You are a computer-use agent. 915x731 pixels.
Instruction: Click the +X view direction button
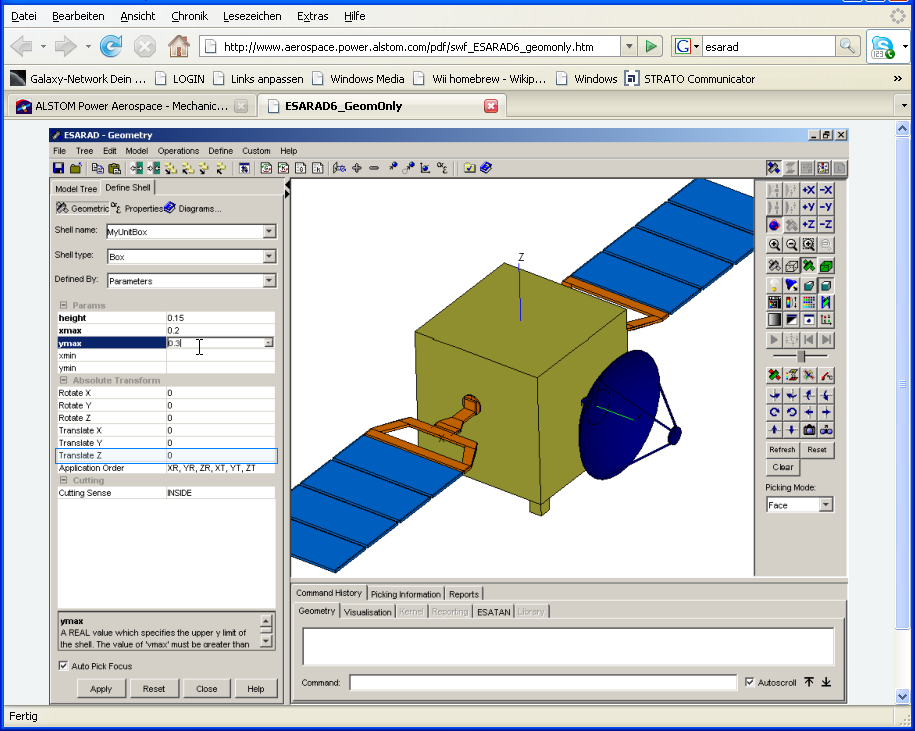pyautogui.click(x=809, y=190)
